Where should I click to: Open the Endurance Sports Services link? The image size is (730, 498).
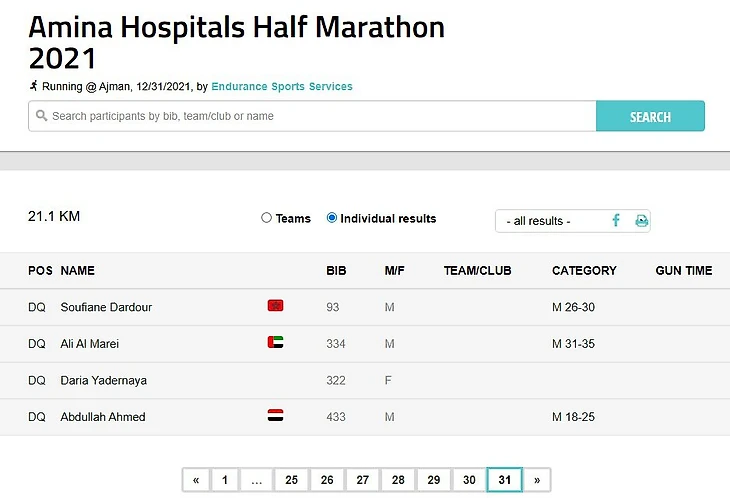(x=282, y=87)
